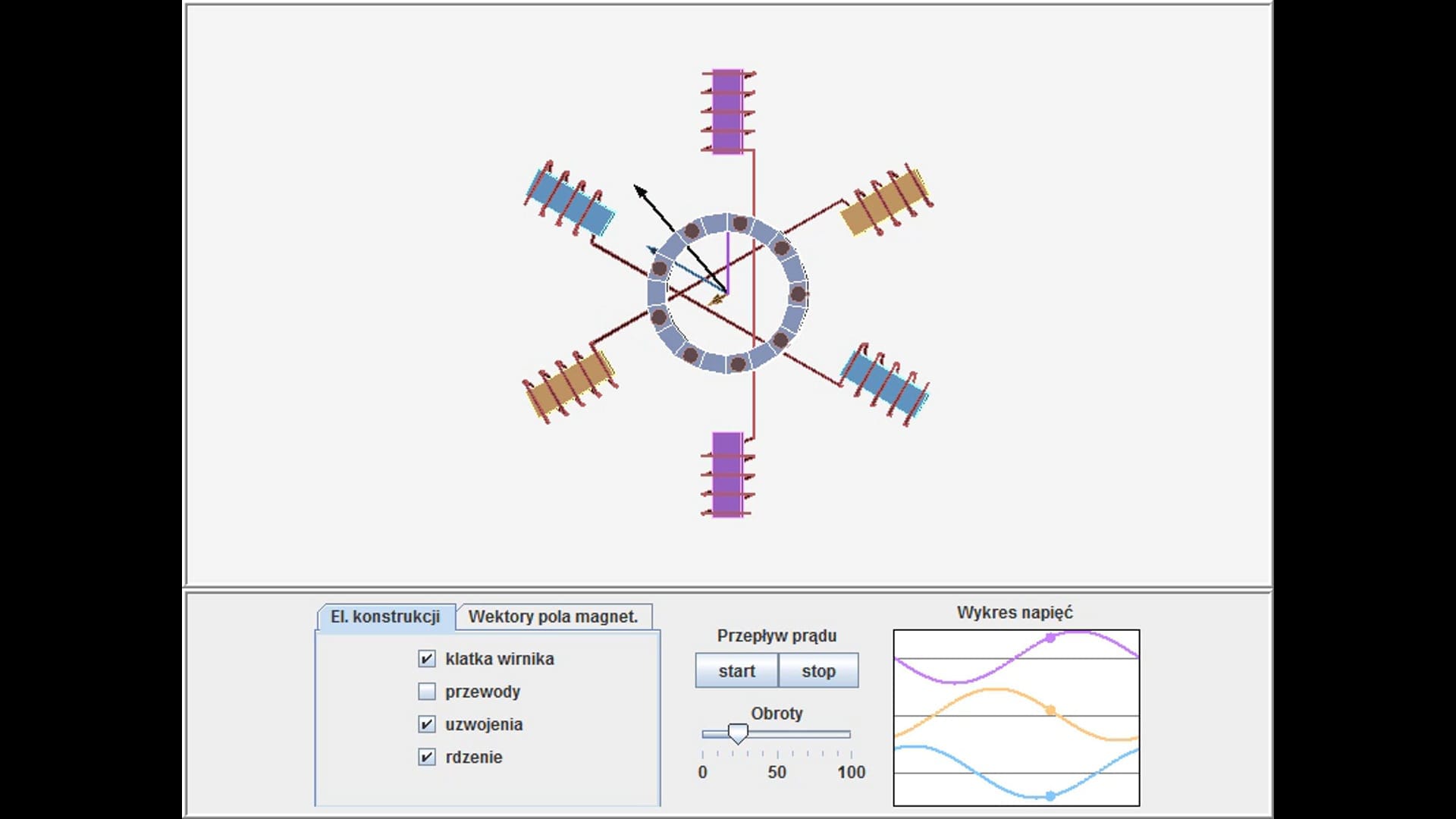The image size is (1456, 819).
Task: Click the blue voltage curve marker dot
Action: click(x=1050, y=795)
